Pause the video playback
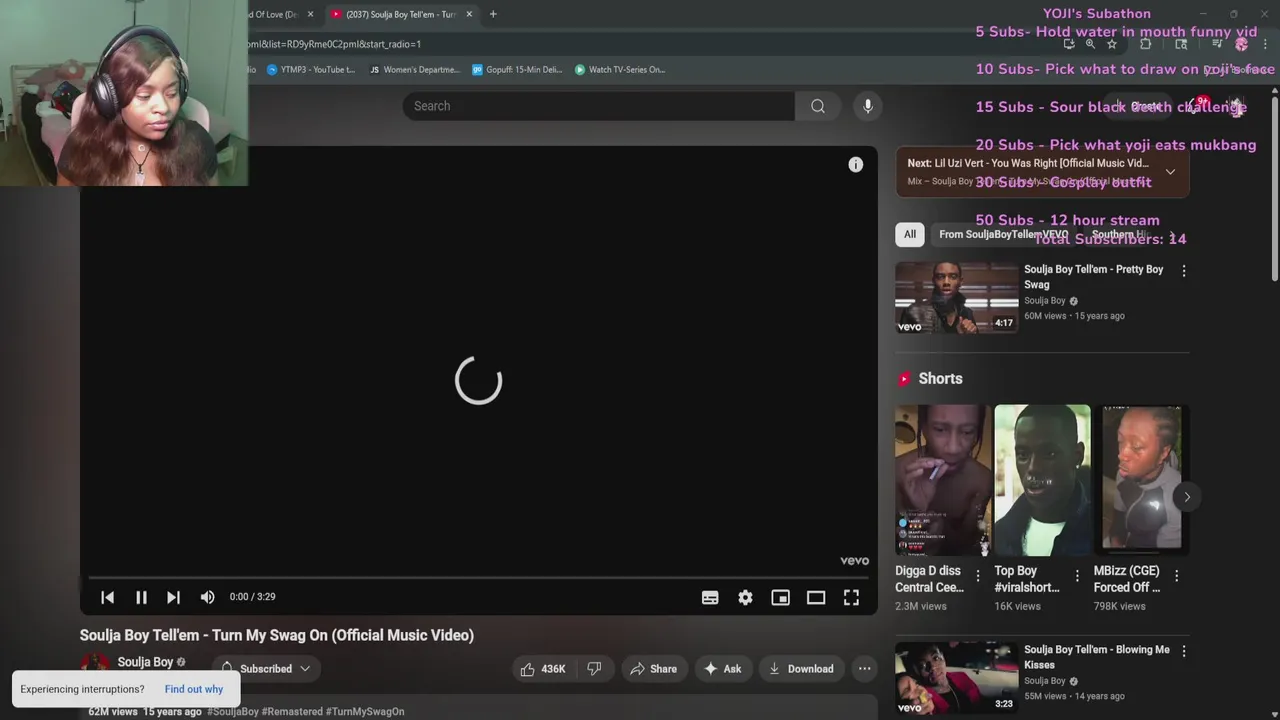 tap(141, 597)
